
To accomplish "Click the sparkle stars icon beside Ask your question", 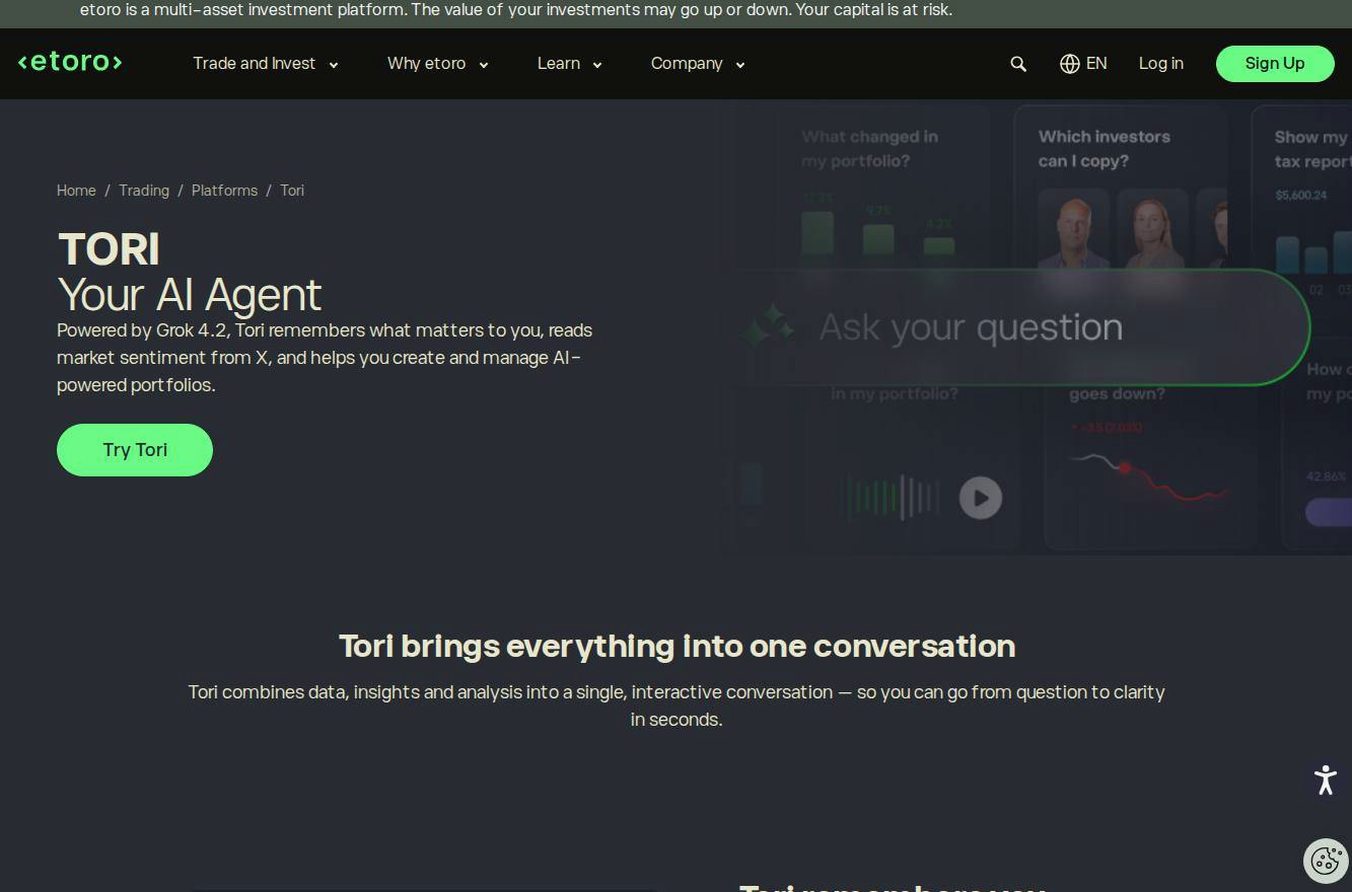I will pos(767,326).
